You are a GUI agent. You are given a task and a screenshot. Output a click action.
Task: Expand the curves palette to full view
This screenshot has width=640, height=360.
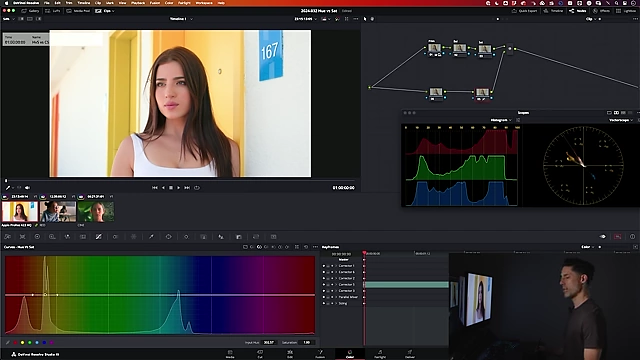point(297,247)
